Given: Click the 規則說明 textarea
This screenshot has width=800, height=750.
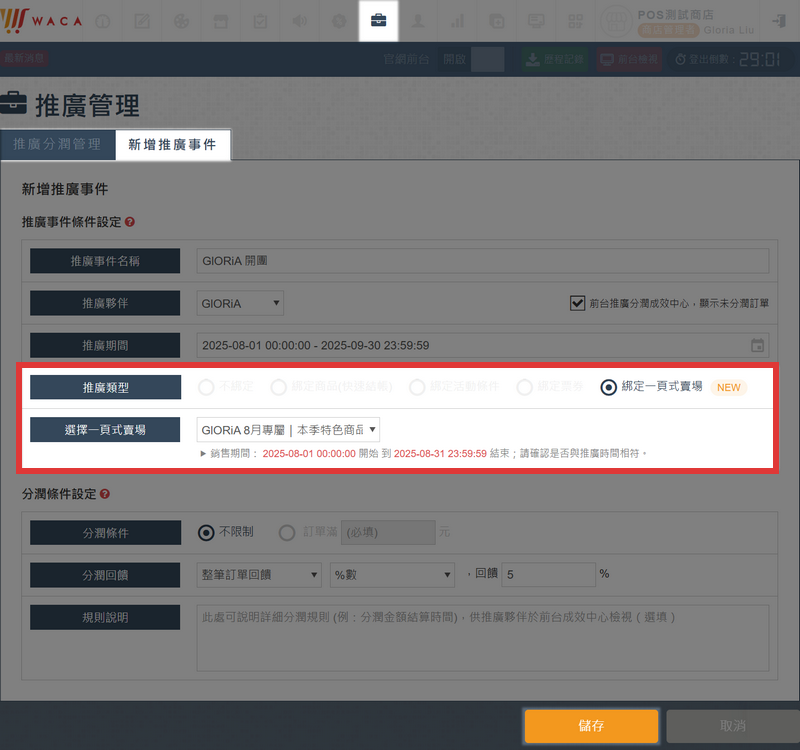Looking at the screenshot, I should point(483,638).
